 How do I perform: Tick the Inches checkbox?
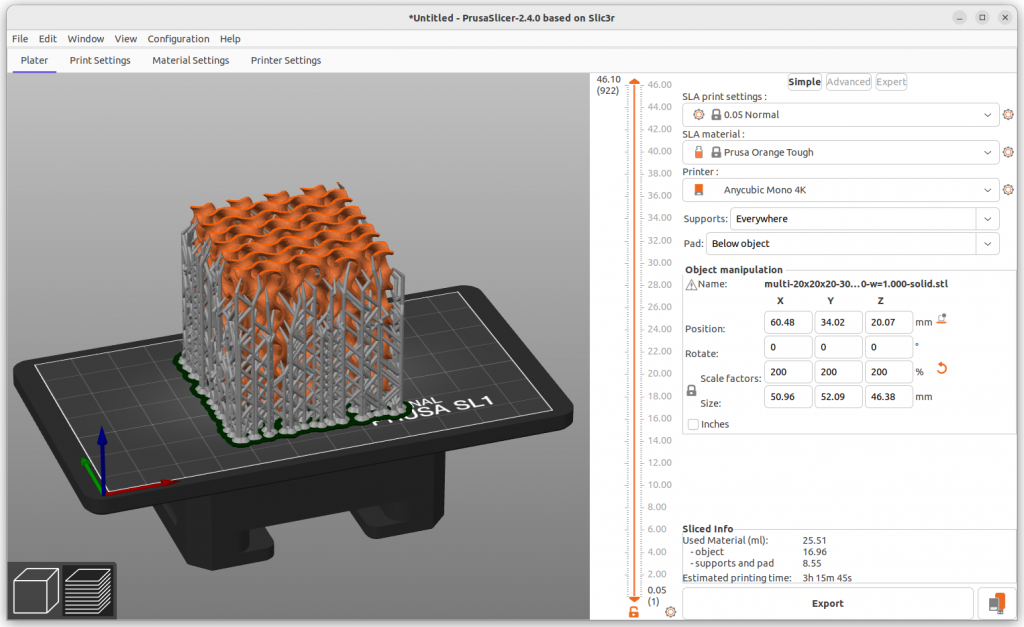(693, 425)
